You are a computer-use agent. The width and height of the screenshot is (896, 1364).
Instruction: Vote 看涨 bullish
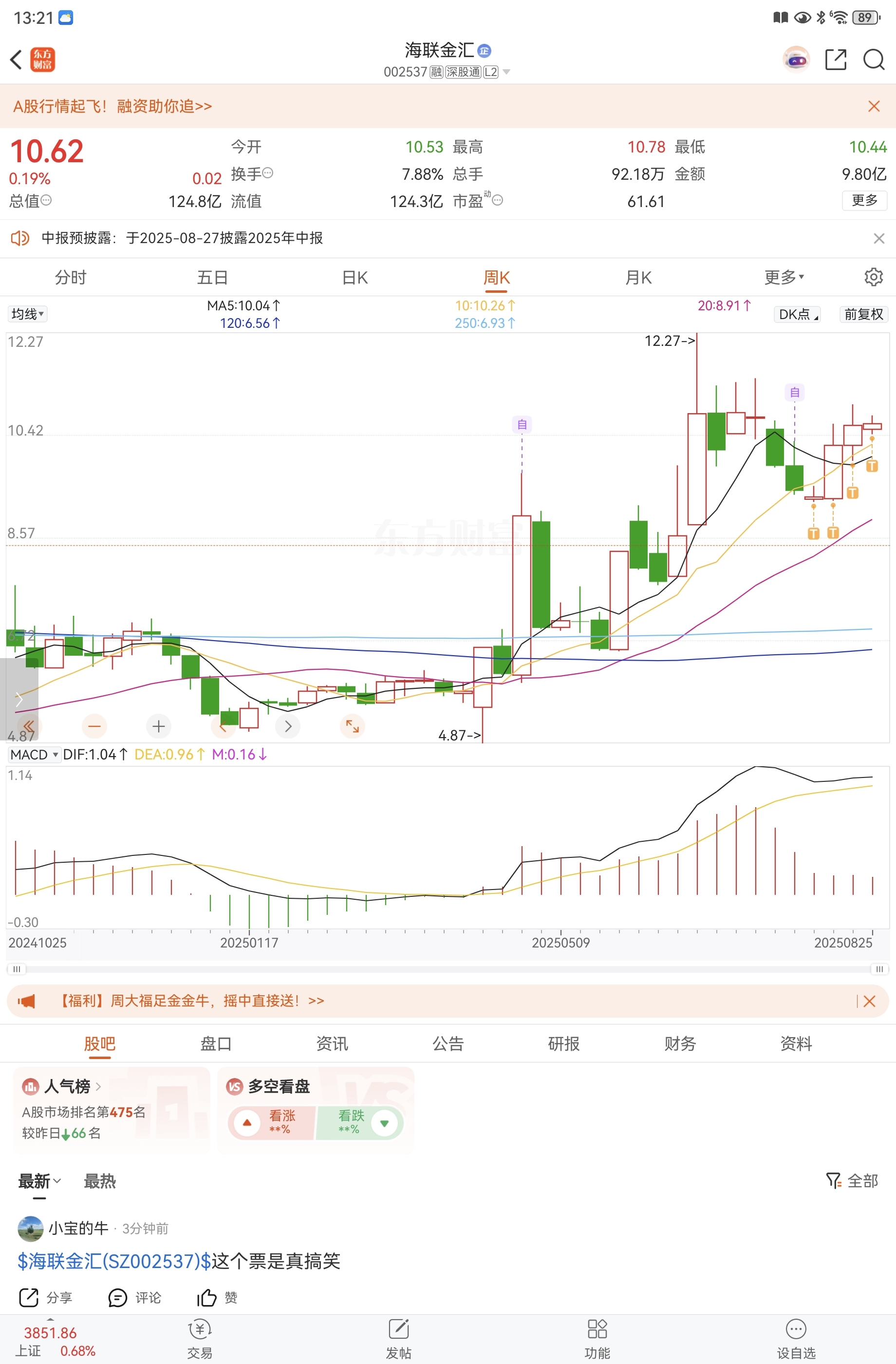click(x=272, y=1122)
